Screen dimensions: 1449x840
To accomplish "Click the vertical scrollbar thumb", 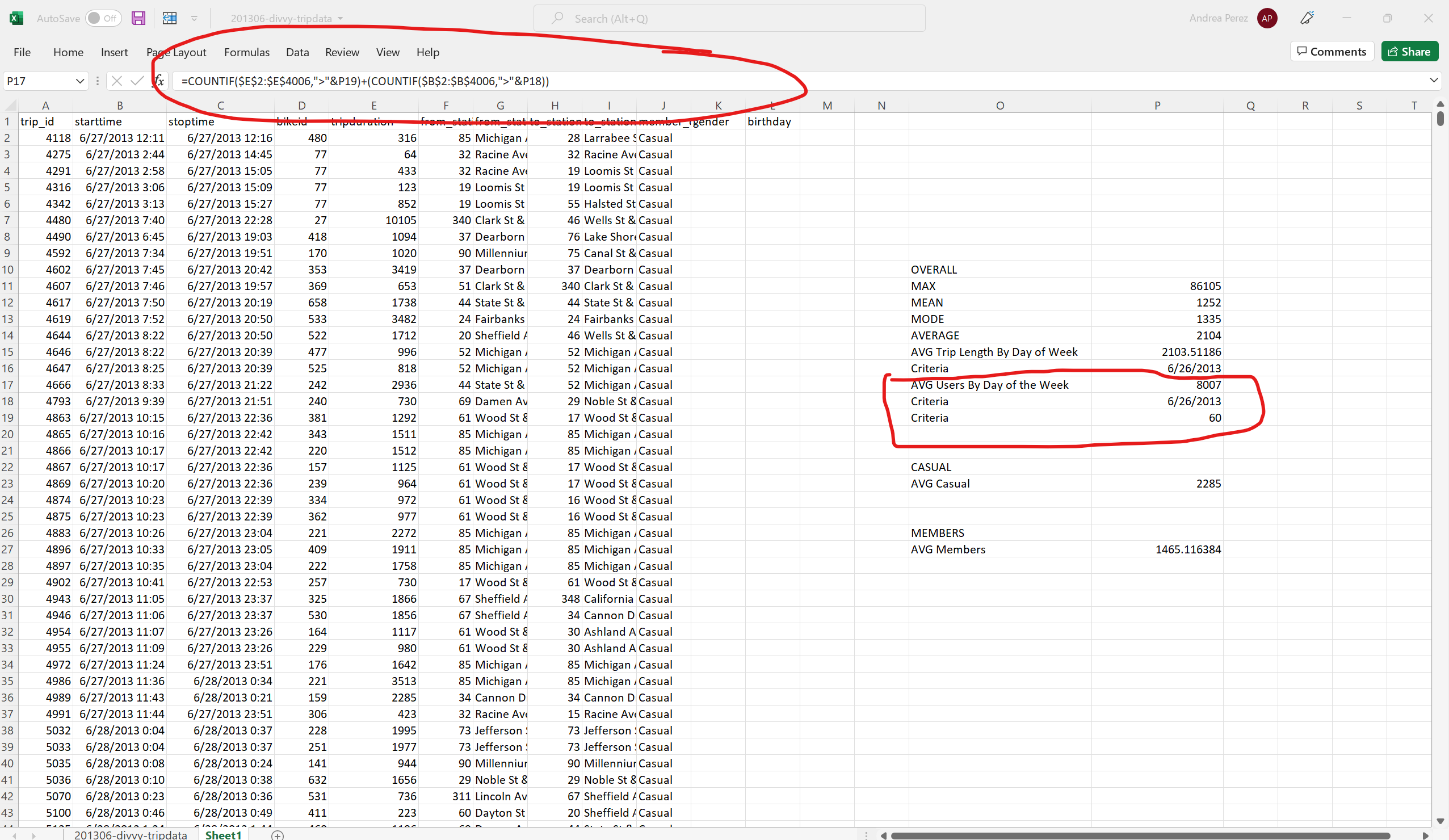I will [x=1440, y=119].
